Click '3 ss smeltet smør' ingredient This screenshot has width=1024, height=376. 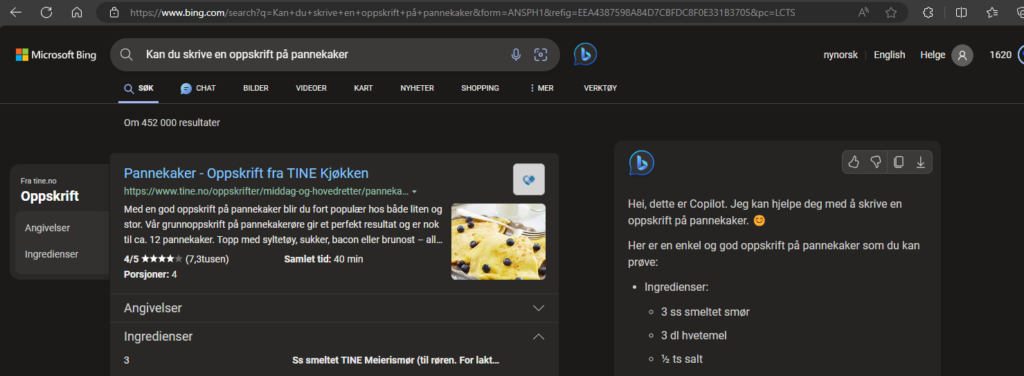point(705,312)
